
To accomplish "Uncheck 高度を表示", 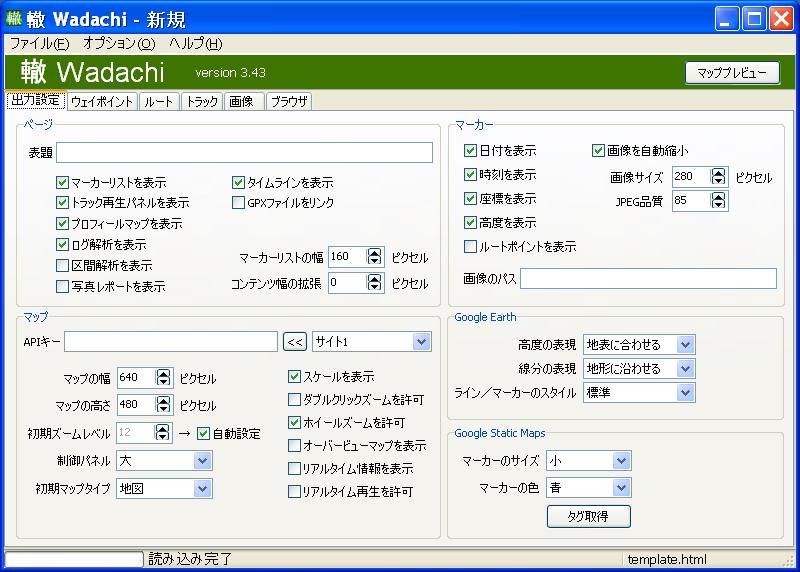I will tap(470, 222).
